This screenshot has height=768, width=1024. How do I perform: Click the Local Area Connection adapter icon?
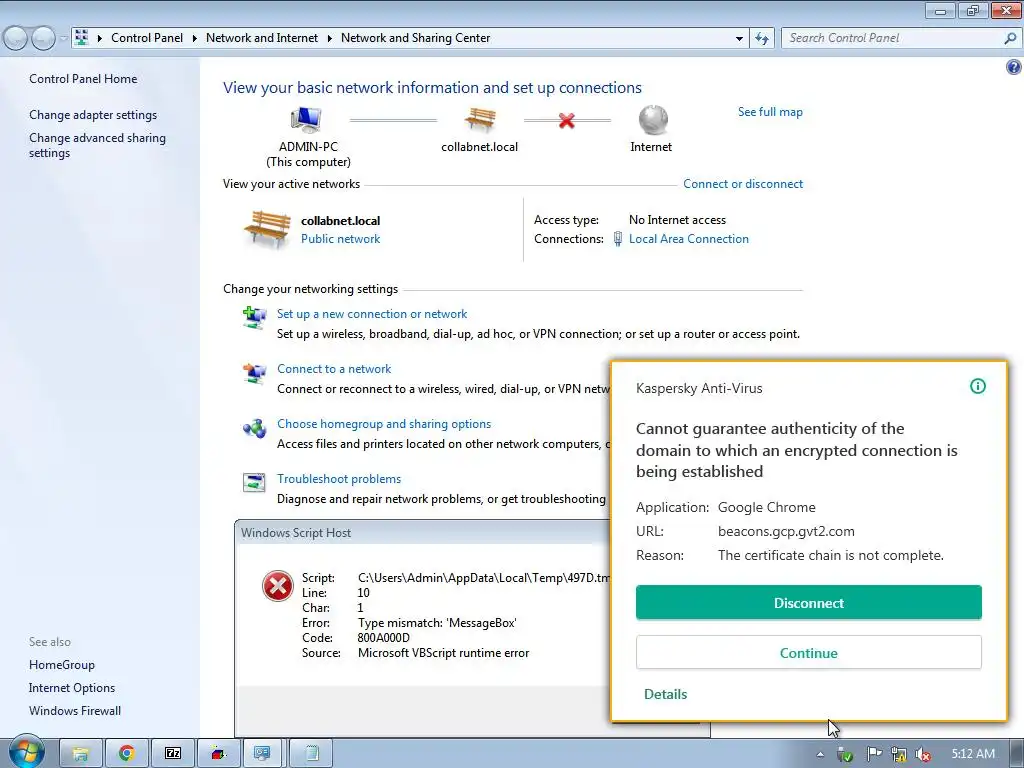click(618, 239)
